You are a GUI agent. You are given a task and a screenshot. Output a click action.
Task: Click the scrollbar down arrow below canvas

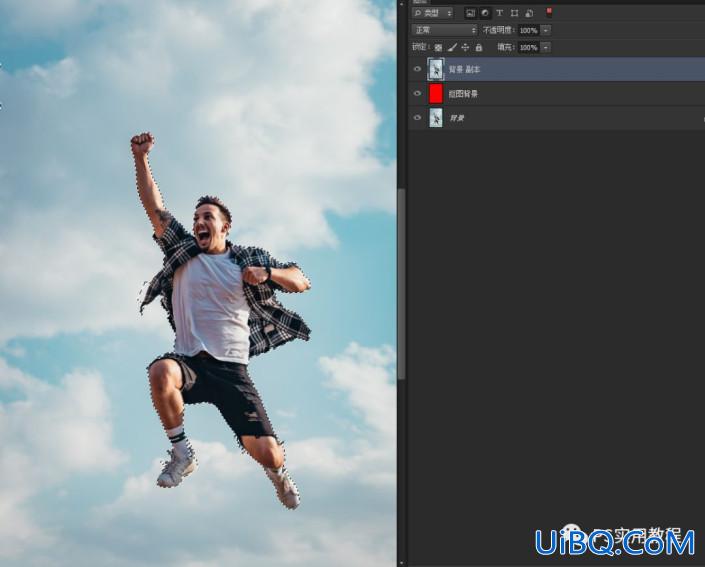point(402,563)
